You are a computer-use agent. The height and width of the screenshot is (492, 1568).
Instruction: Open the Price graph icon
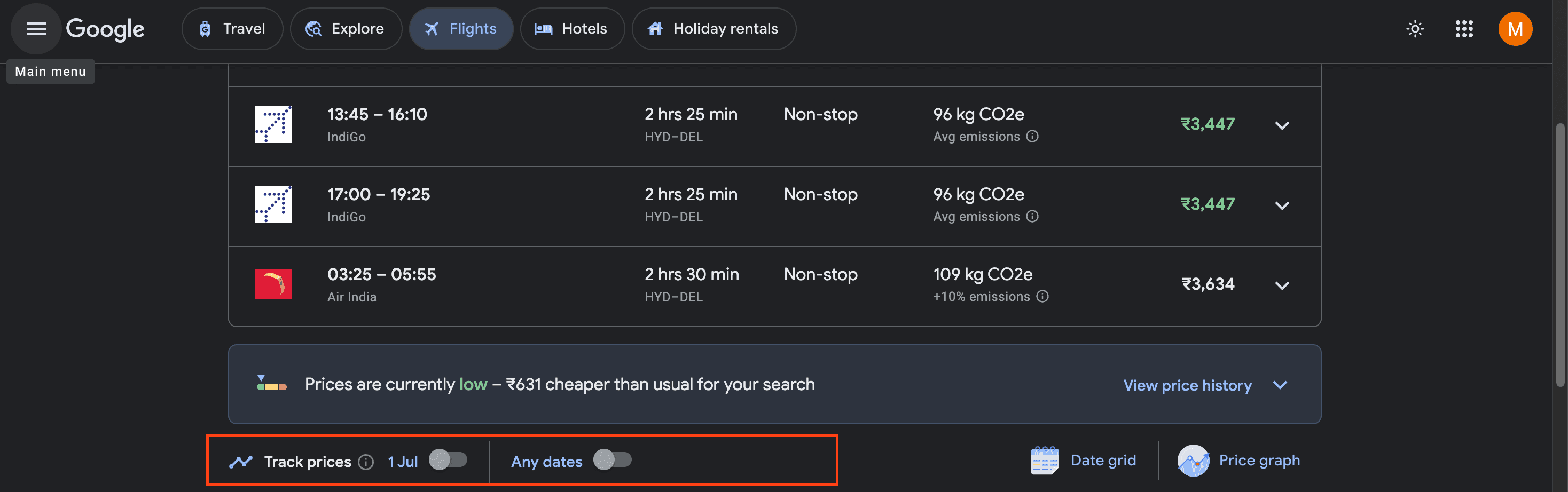pos(1193,461)
